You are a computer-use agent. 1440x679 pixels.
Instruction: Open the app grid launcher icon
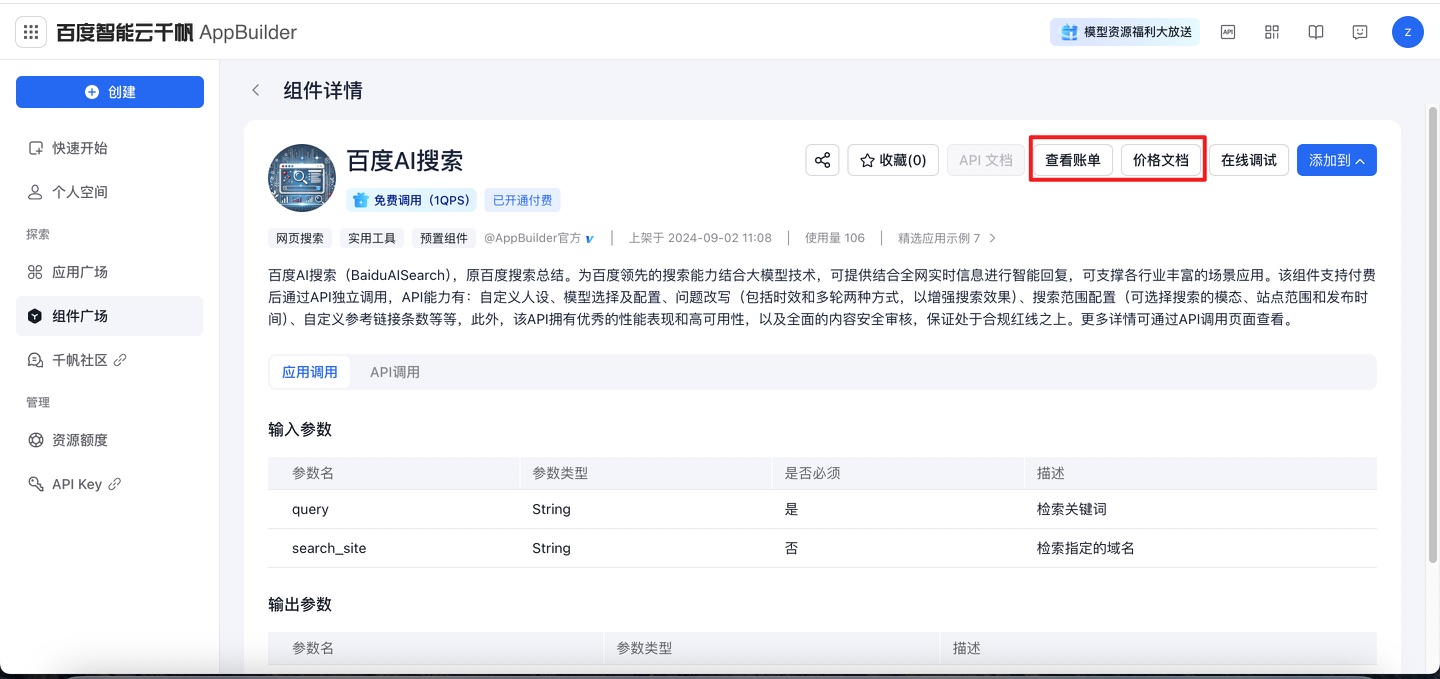coord(31,32)
